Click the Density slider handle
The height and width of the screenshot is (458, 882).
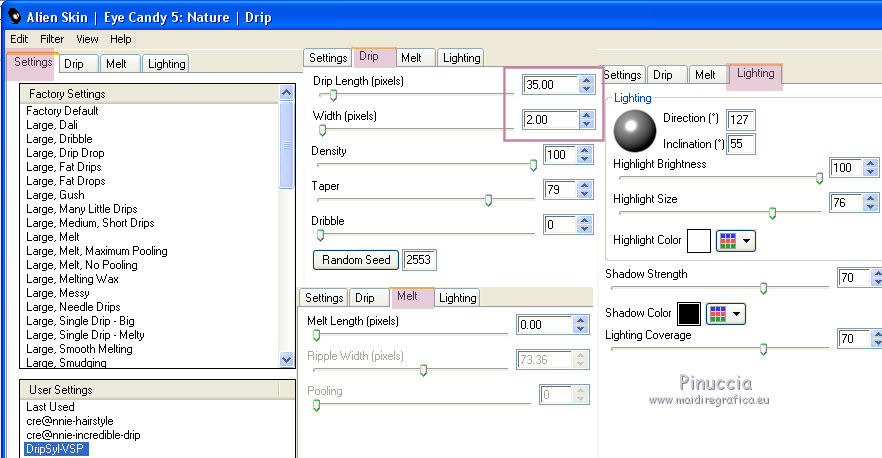[x=533, y=165]
